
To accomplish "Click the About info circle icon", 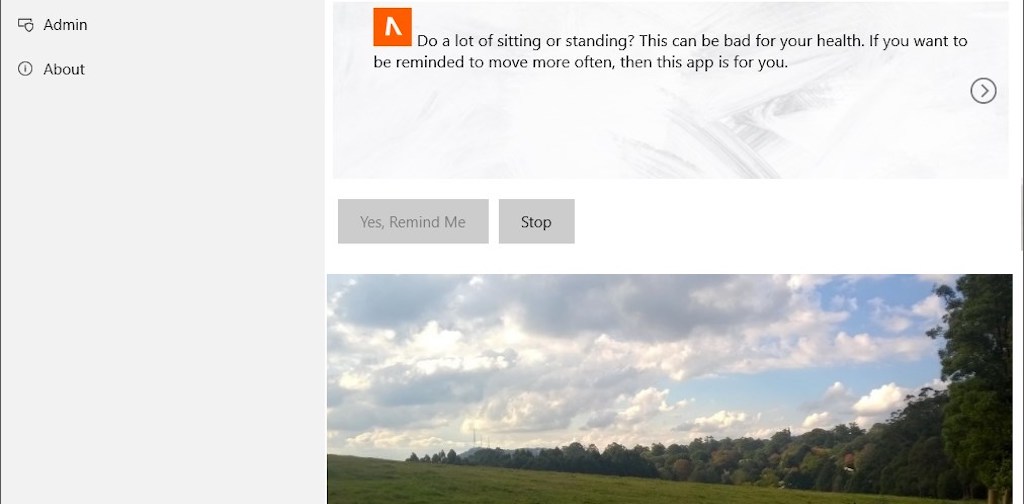I will tap(25, 69).
